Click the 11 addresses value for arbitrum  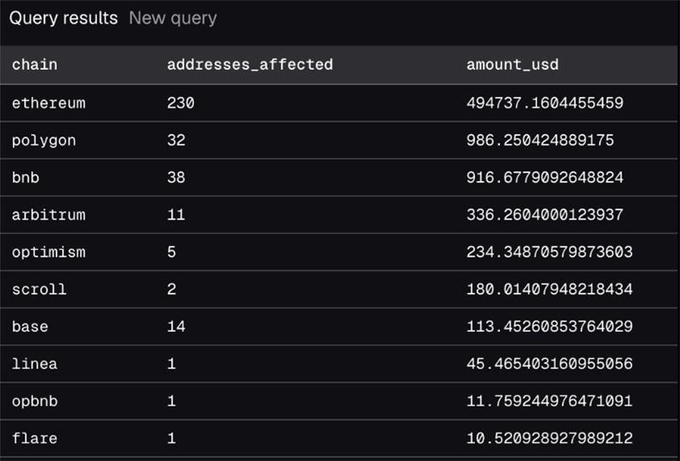point(176,215)
